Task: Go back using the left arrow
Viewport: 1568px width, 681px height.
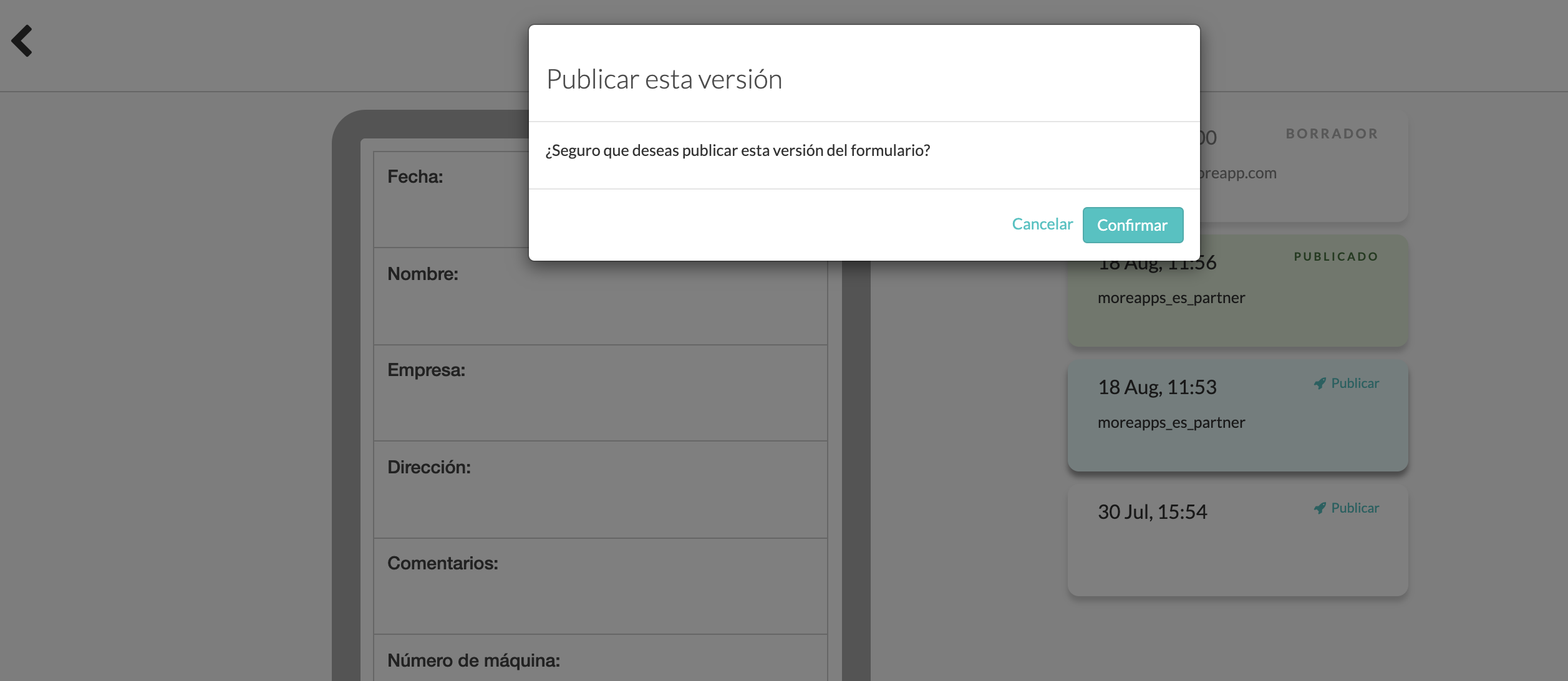Action: point(22,41)
